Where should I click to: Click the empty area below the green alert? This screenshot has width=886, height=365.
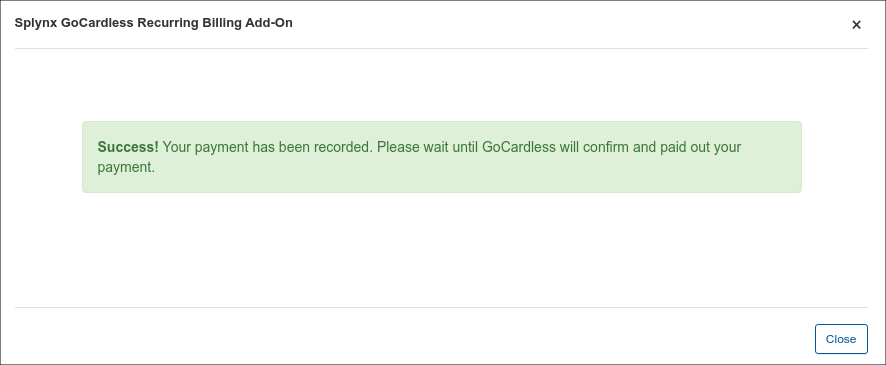click(x=442, y=249)
